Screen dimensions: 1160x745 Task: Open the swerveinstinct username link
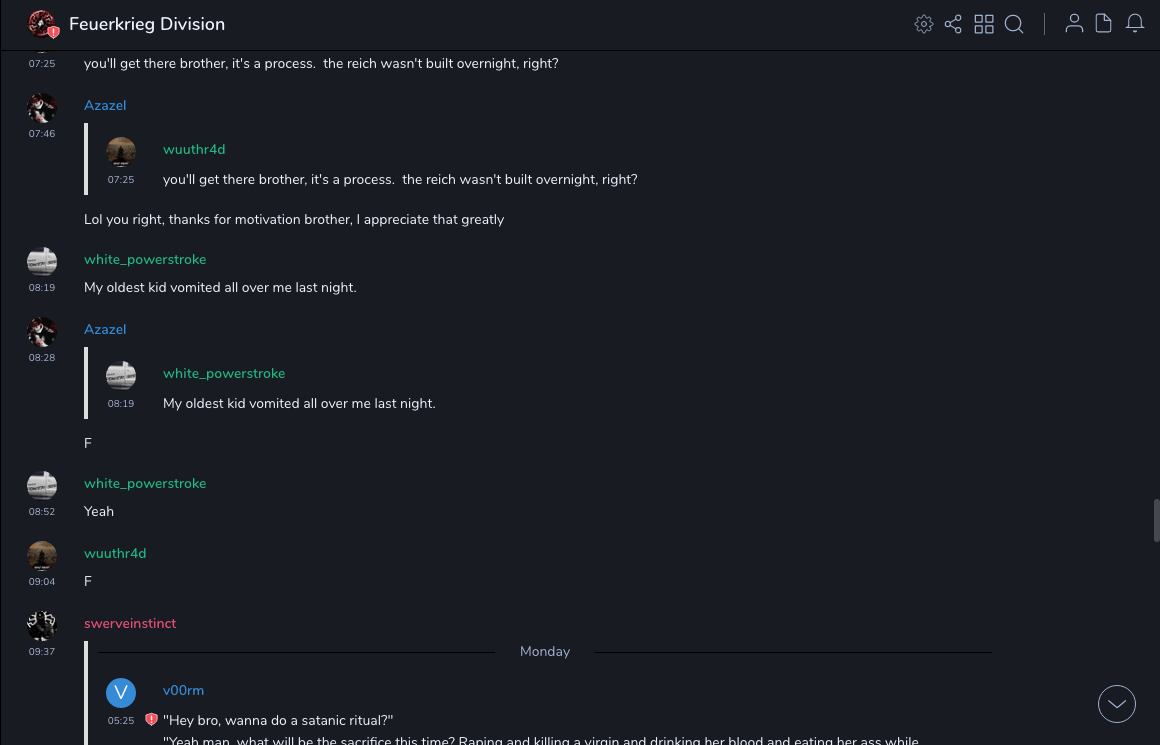pos(130,624)
